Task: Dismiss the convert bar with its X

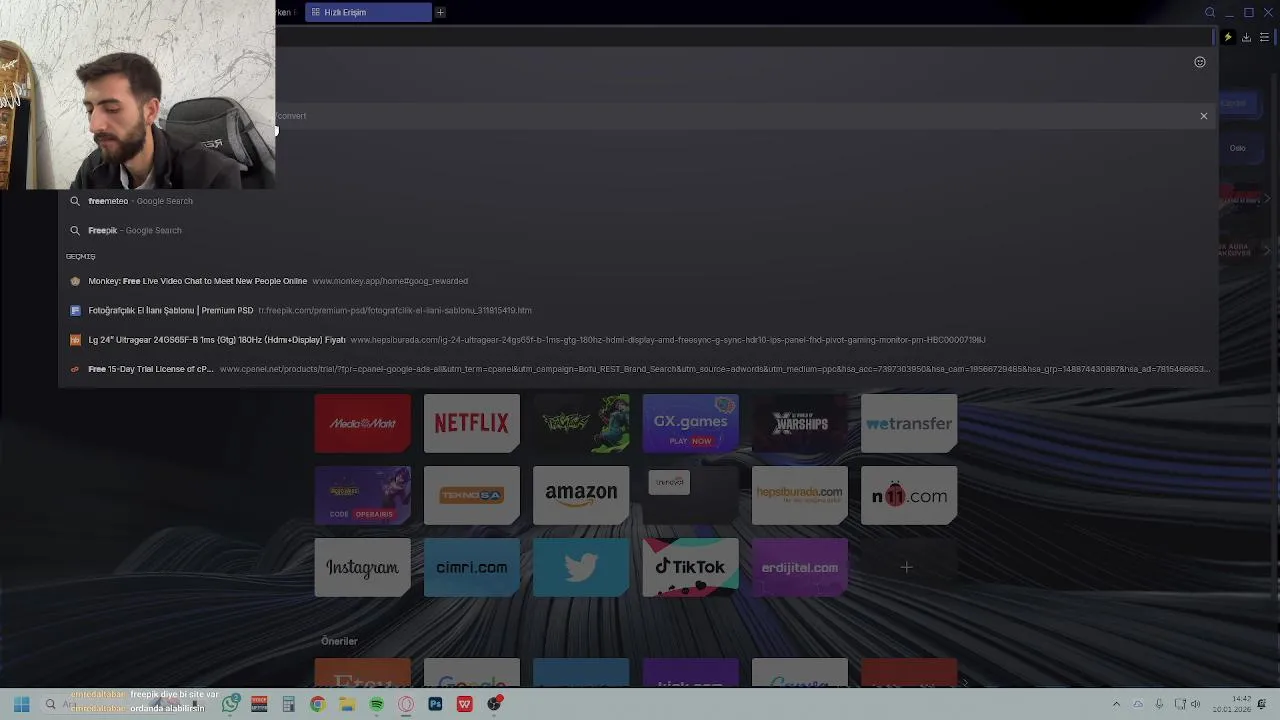Action: (1204, 116)
